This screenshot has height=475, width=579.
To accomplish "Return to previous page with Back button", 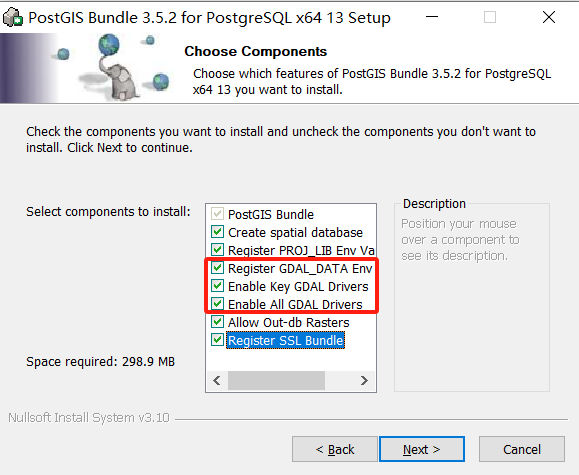I will tap(335, 449).
